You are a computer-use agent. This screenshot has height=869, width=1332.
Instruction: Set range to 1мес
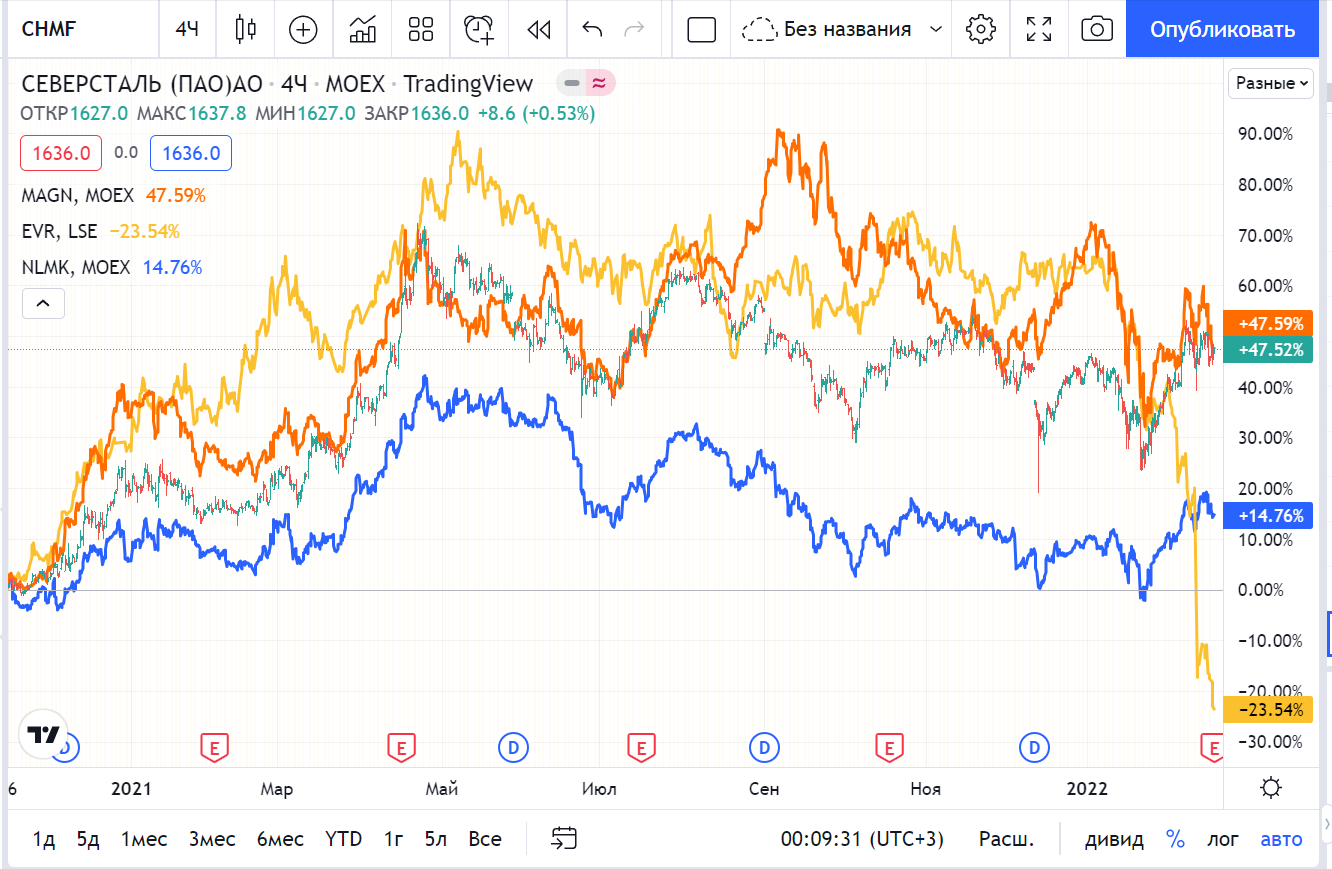[144, 839]
